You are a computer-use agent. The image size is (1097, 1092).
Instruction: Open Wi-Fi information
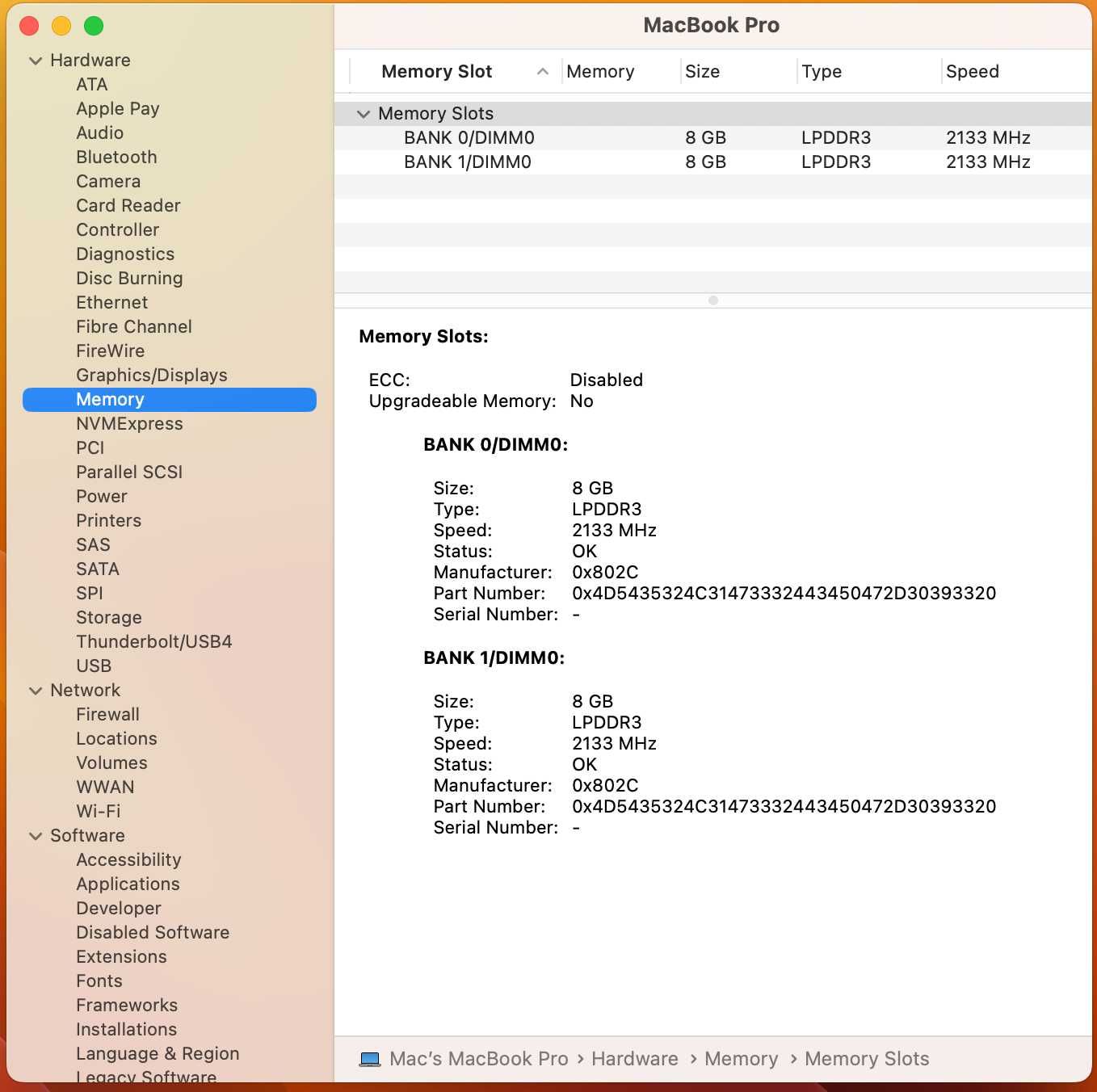click(99, 812)
